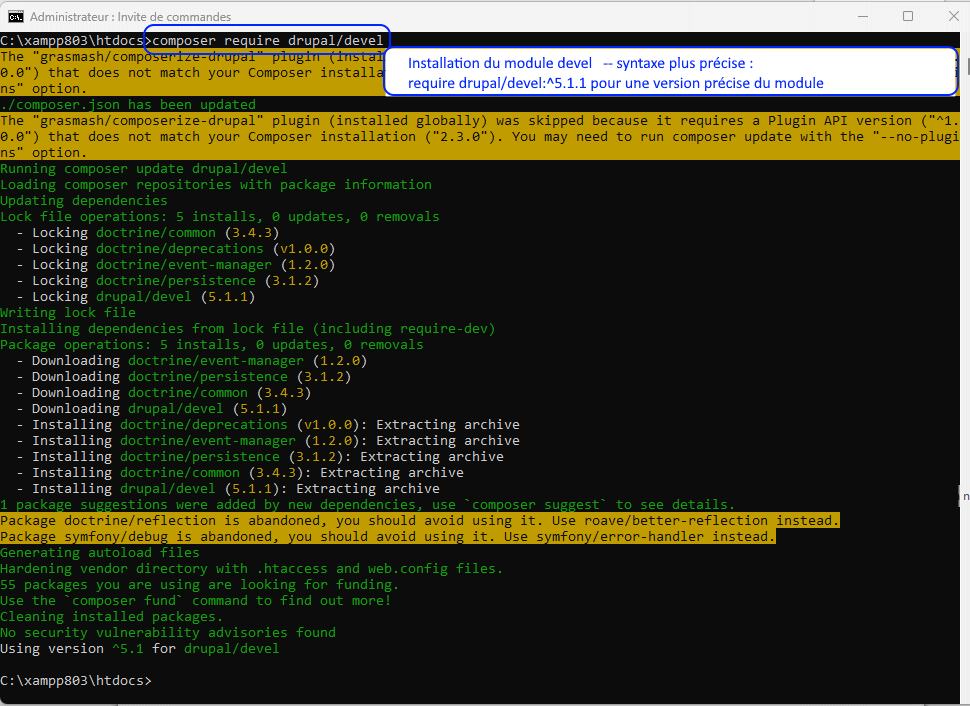Click the empty prompt at bottom C:\xampp803\htdocs>
The height and width of the screenshot is (706, 970).
coord(76,681)
